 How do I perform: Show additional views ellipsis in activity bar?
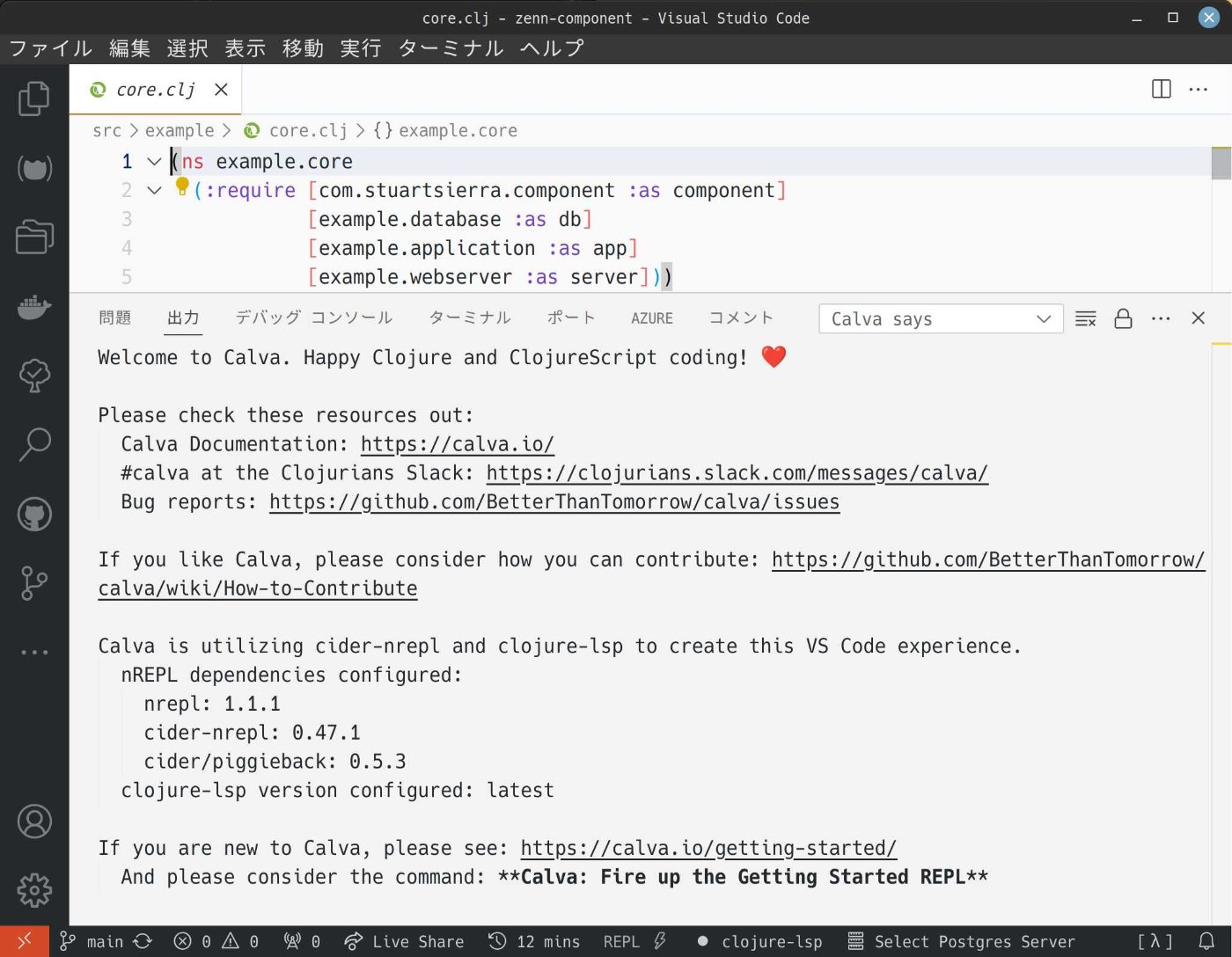click(34, 652)
